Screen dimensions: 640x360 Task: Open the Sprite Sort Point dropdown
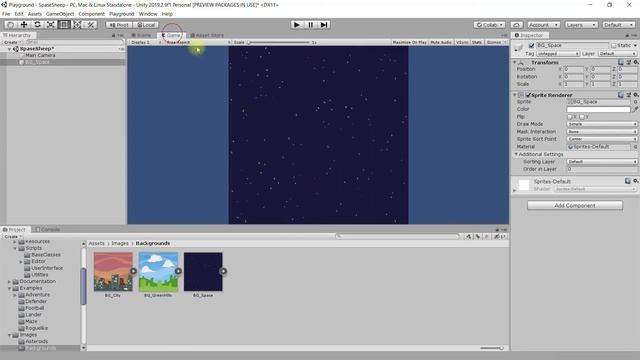pos(602,139)
